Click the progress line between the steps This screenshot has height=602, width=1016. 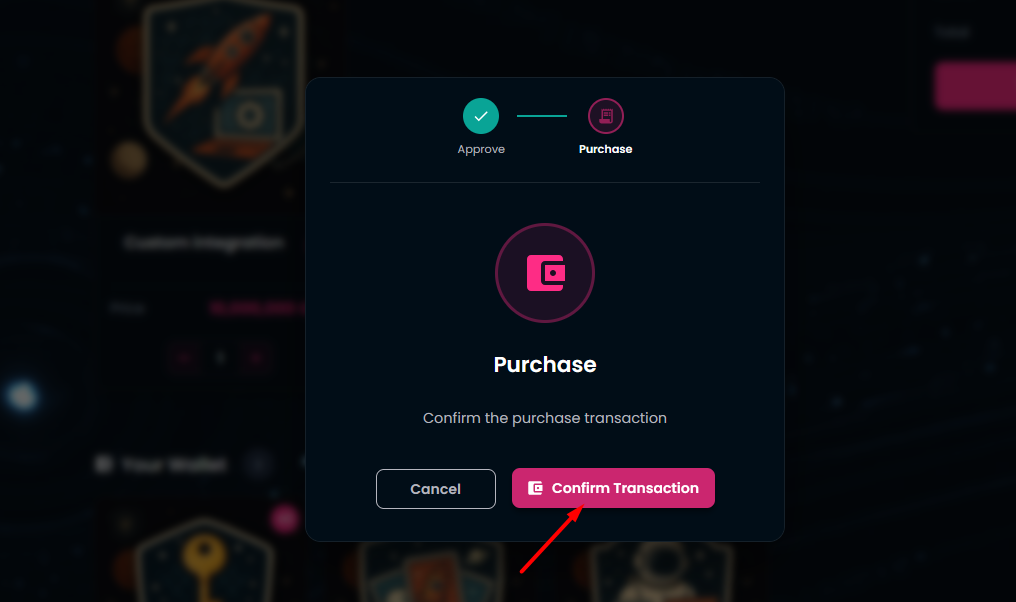point(542,116)
